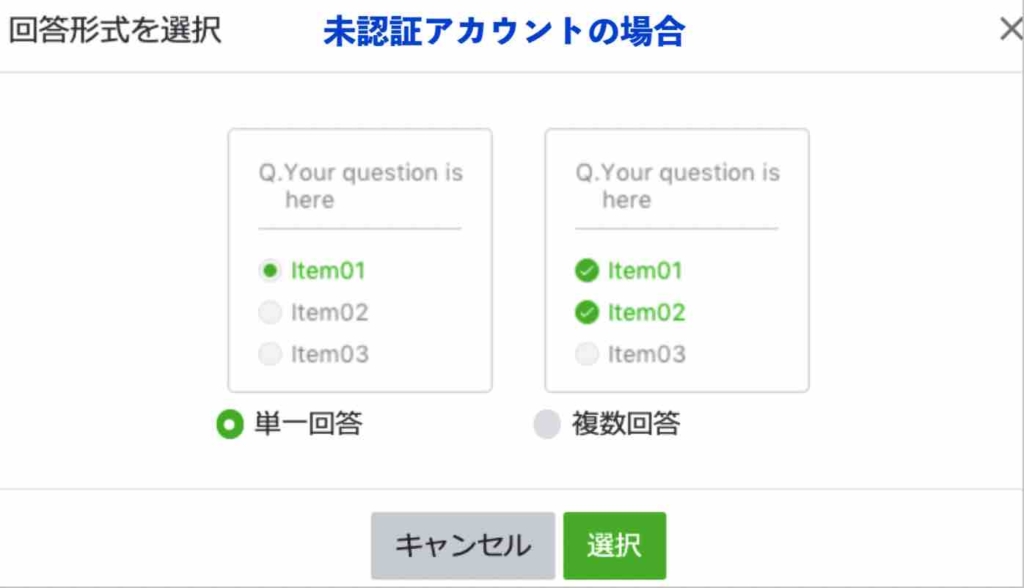This screenshot has height=588, width=1024.
Task: Click Item01 radio icon in single-answer preview
Action: 270,270
